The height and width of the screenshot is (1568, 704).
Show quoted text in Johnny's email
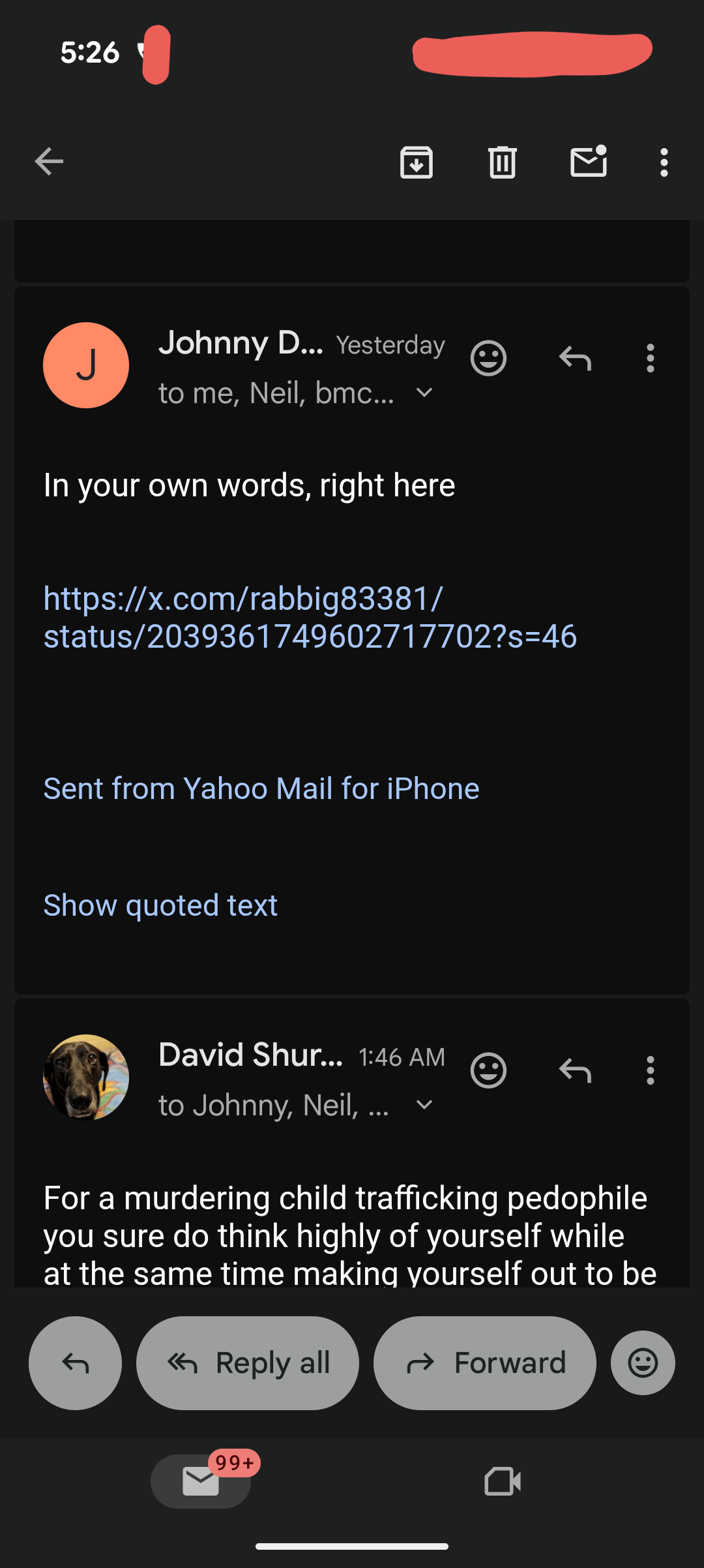point(160,905)
